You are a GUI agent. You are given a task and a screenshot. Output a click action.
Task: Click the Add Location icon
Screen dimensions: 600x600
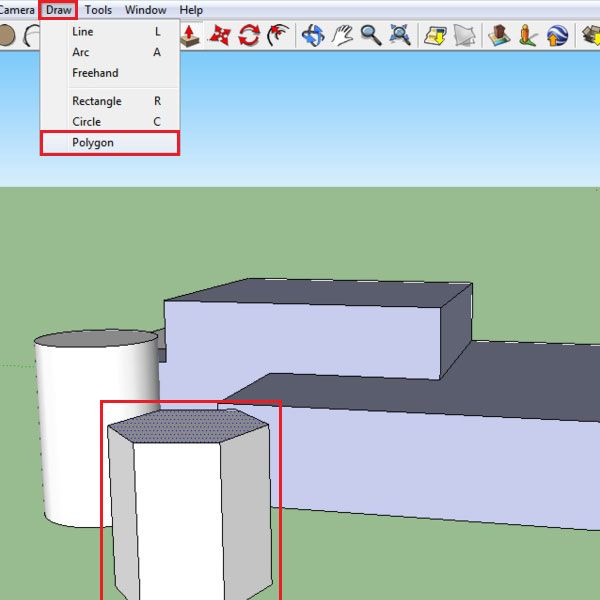pyautogui.click(x=435, y=36)
